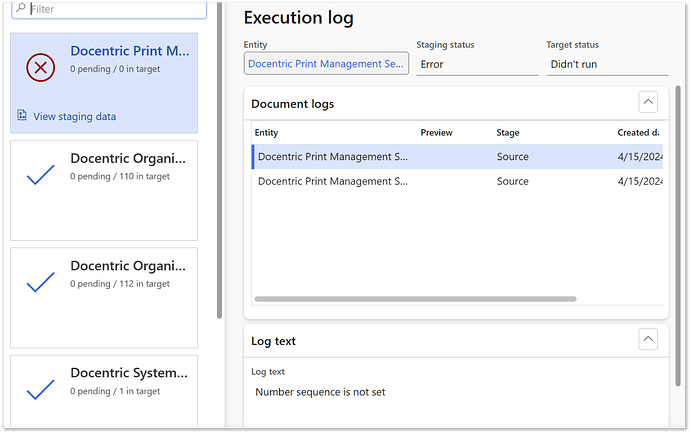Click checkmark icon of 110 in target entity
Viewport: 690px width, 432px height.
click(40, 176)
